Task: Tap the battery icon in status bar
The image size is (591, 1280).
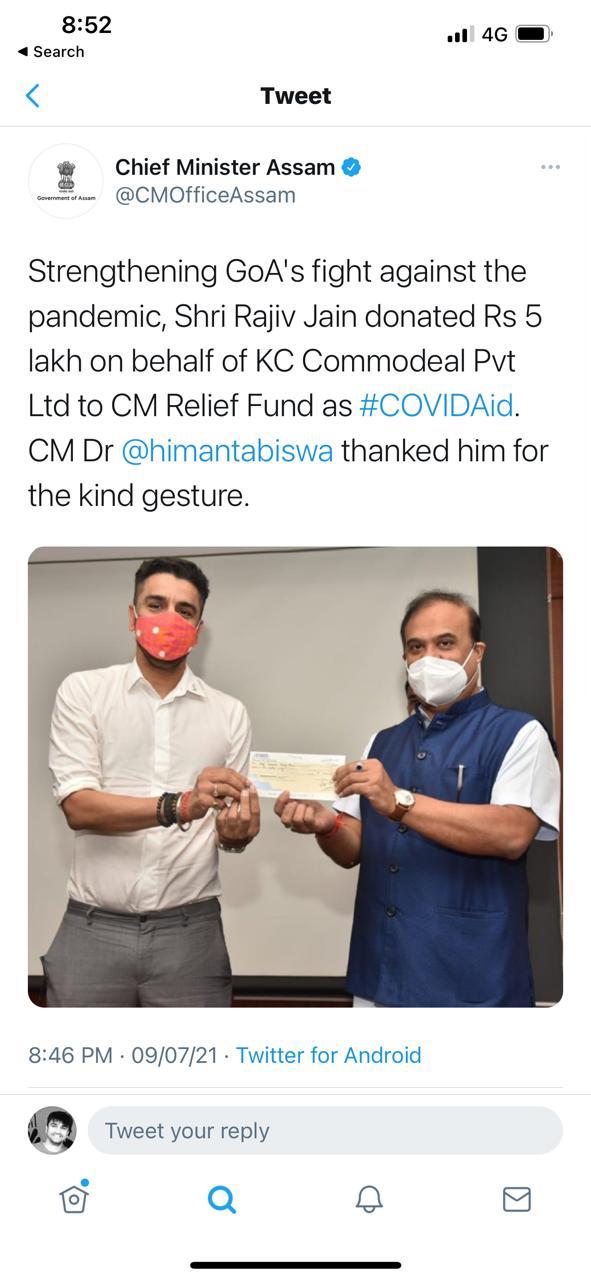Action: pos(535,34)
